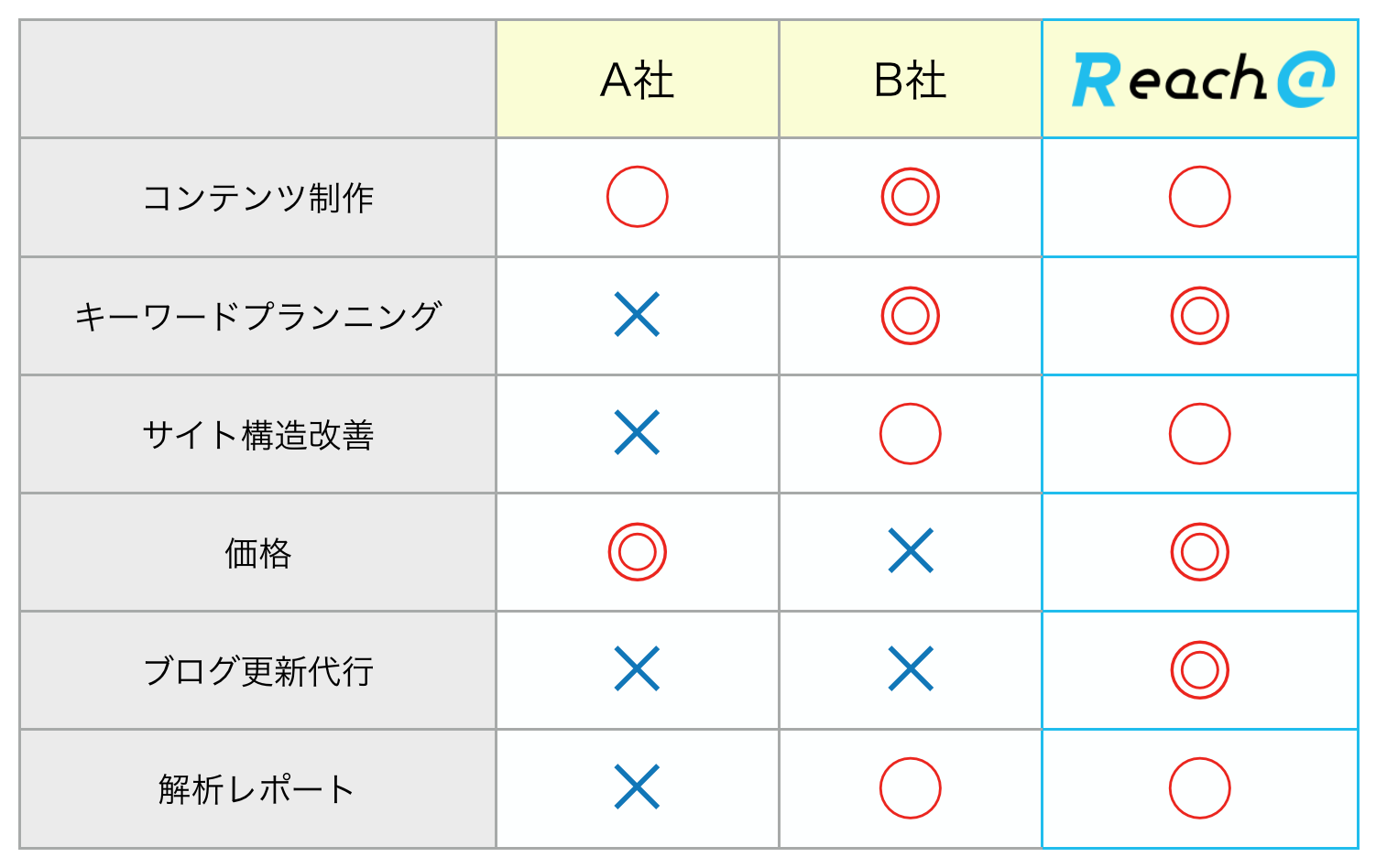The image size is (1376, 868).
Task: Click A社 cross mark for 解析レポート
Action: click(638, 787)
